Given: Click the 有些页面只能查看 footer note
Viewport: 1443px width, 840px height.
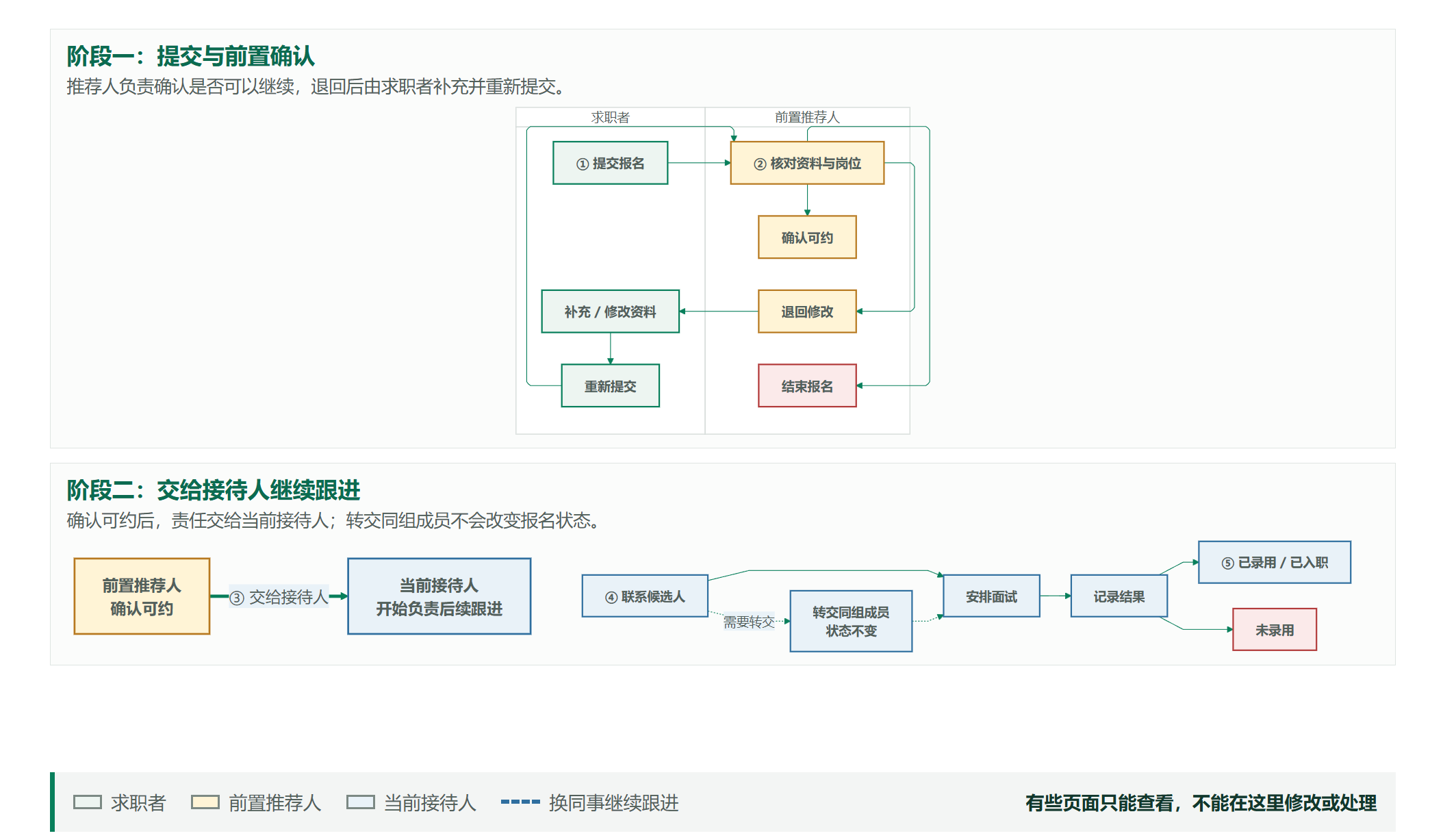Looking at the screenshot, I should tap(1201, 802).
